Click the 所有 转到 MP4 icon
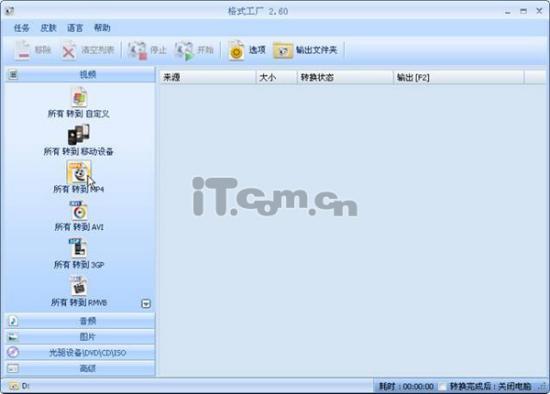Viewport: 550px width, 394px height. tap(79, 172)
